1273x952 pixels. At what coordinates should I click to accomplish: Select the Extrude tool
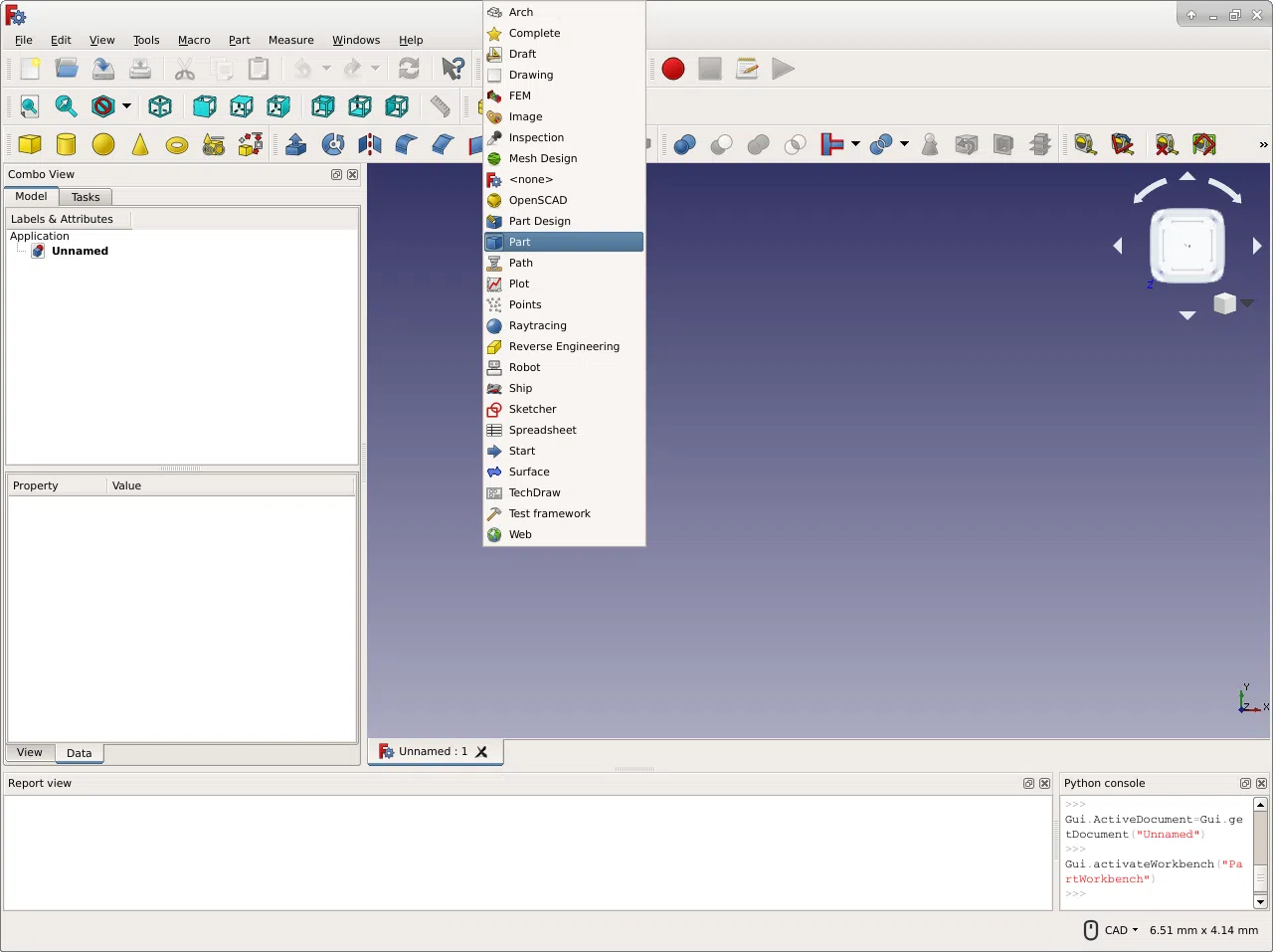point(295,144)
